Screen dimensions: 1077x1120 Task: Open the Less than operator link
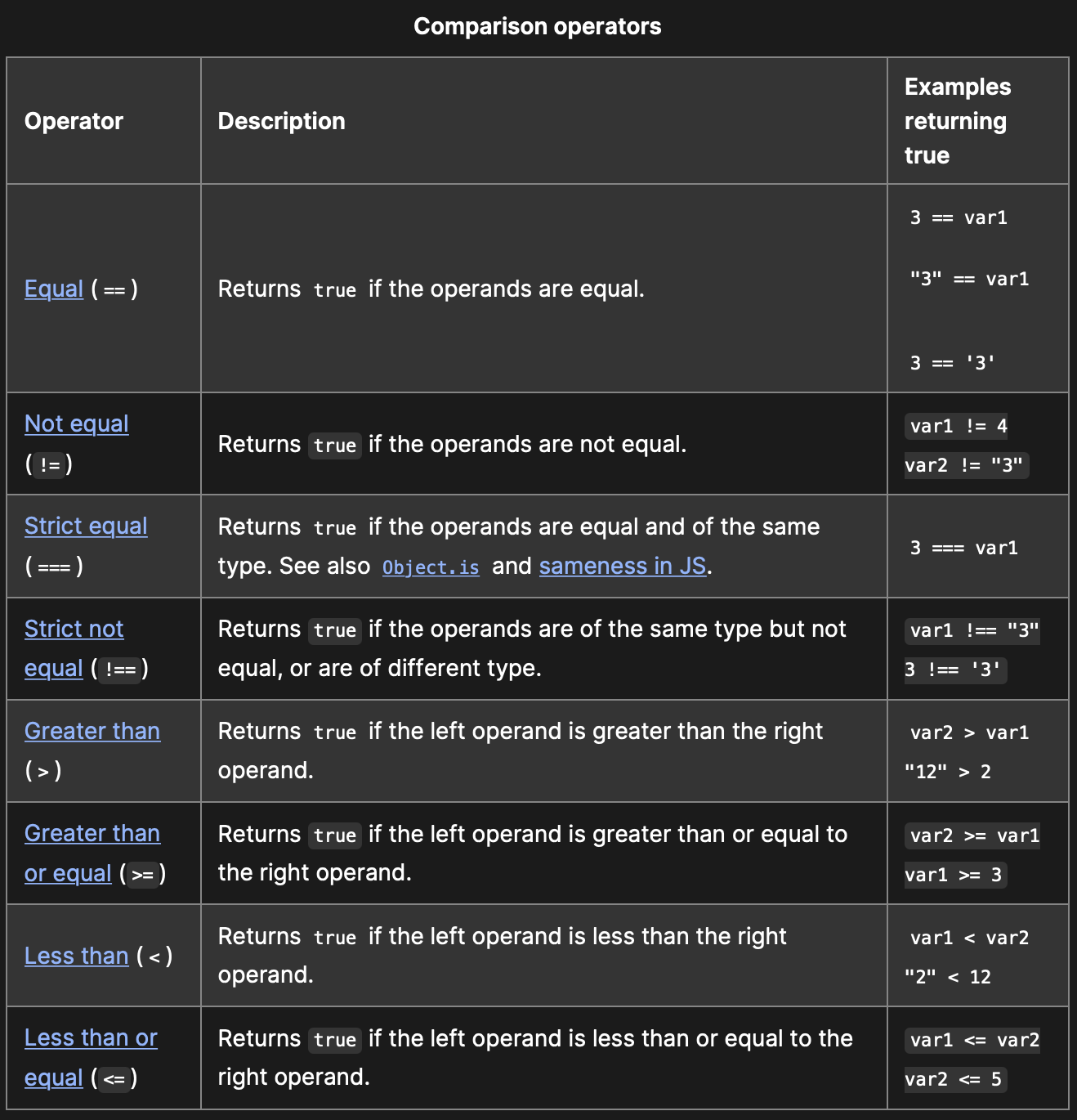77,956
